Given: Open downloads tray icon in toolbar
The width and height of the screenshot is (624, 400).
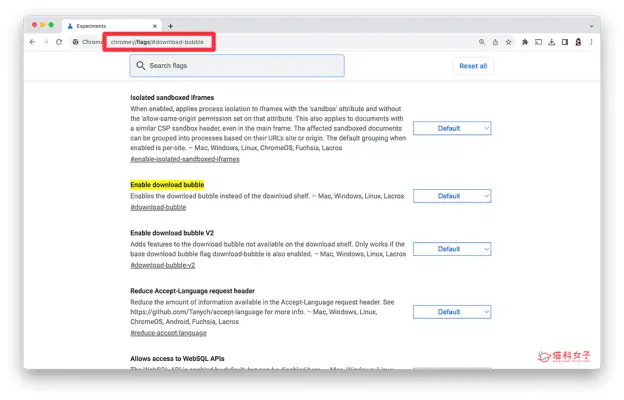Looking at the screenshot, I should coord(552,42).
